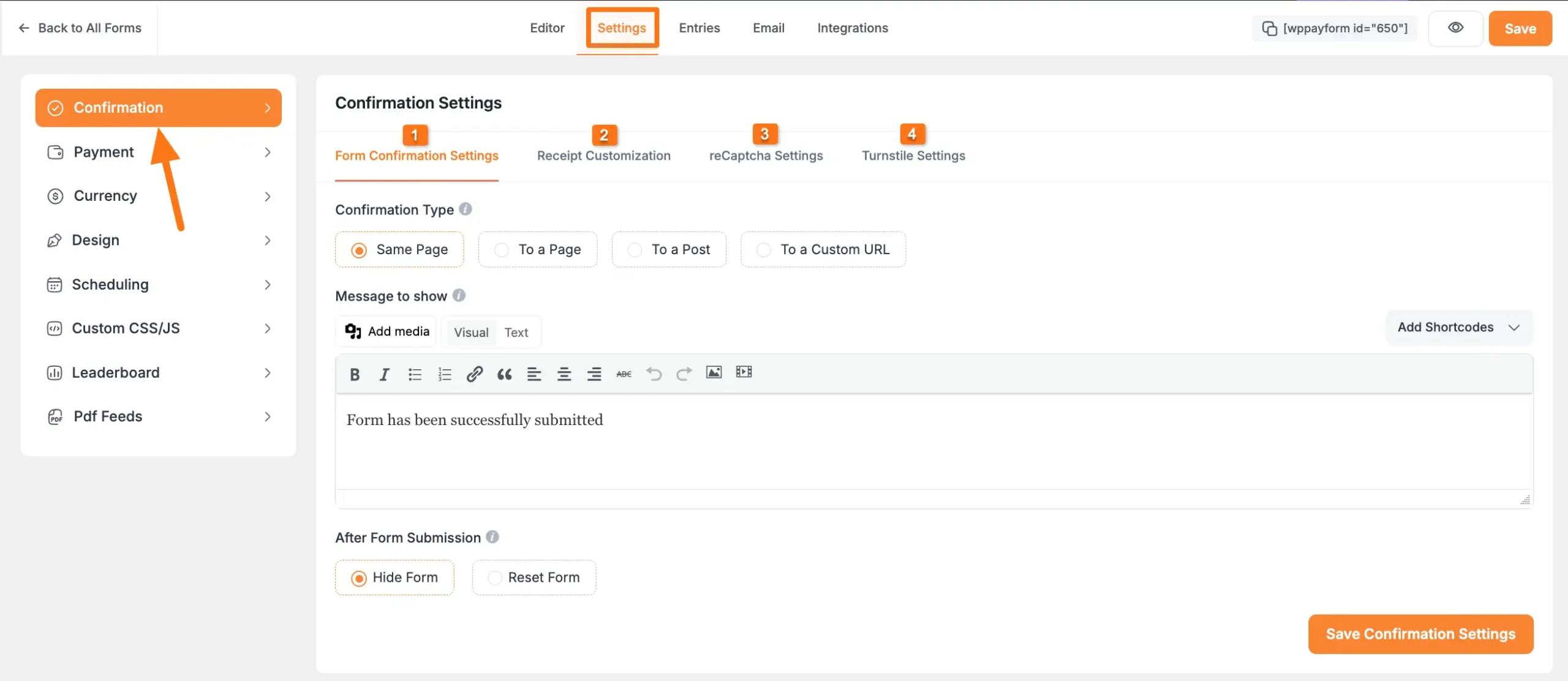Preview the form using the eye icon

tap(1456, 28)
